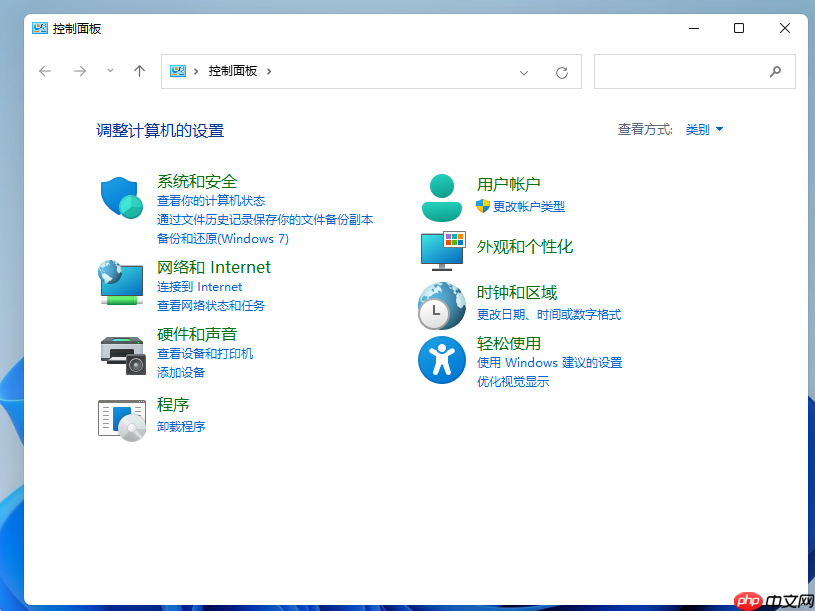The image size is (815, 611).
Task: Click the forward arrow in navigation bar
Action: [x=80, y=71]
